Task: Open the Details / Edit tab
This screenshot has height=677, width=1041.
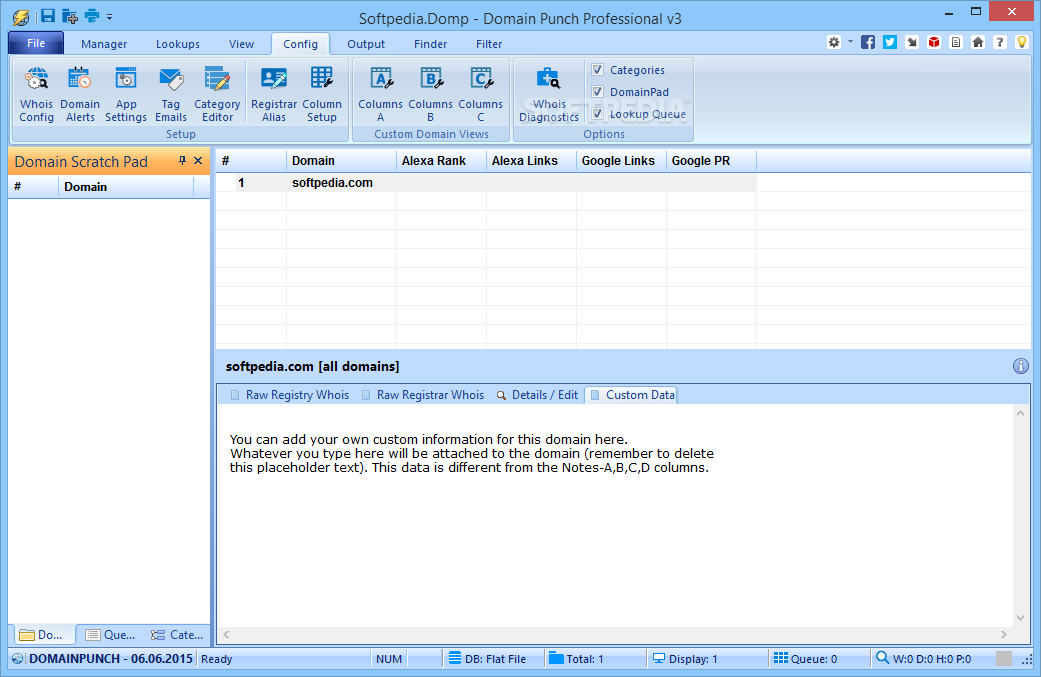Action: tap(538, 395)
